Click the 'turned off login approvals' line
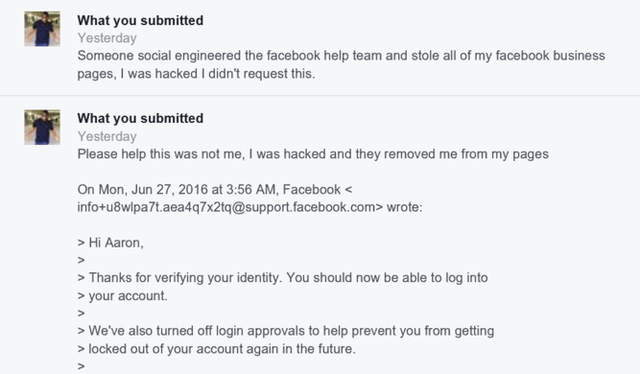Image resolution: width=640 pixels, height=374 pixels. [x=286, y=331]
